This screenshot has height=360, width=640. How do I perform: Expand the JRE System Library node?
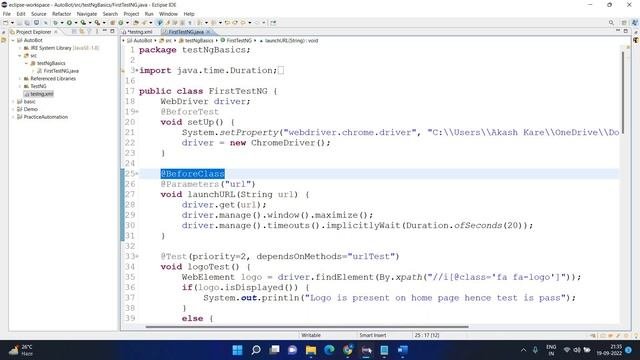[20, 48]
